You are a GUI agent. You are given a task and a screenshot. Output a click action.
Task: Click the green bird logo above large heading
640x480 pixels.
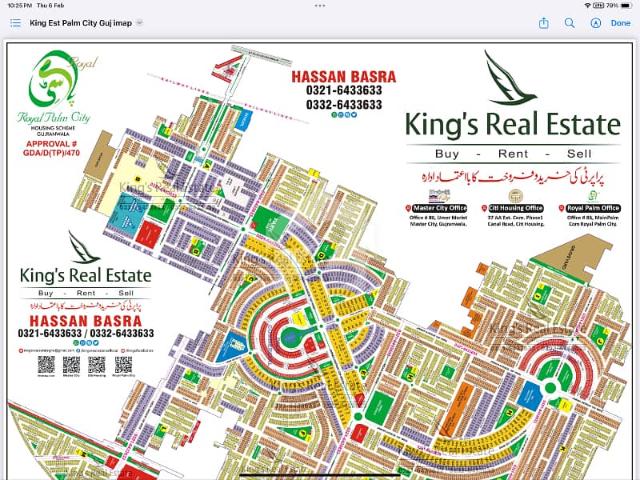coord(510,77)
